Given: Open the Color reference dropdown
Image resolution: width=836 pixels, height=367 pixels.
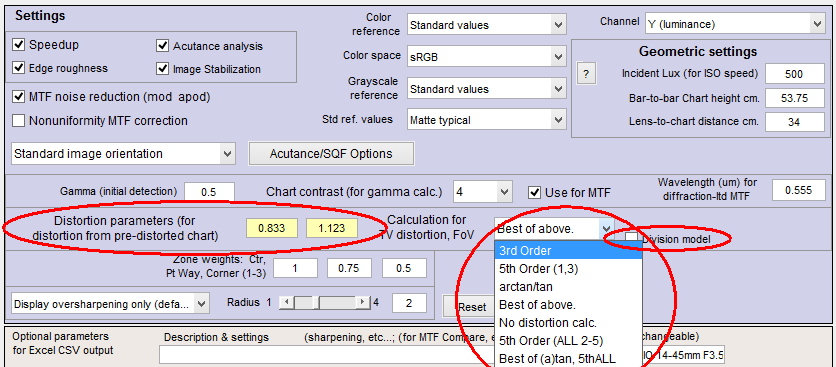Looking at the screenshot, I should point(486,25).
